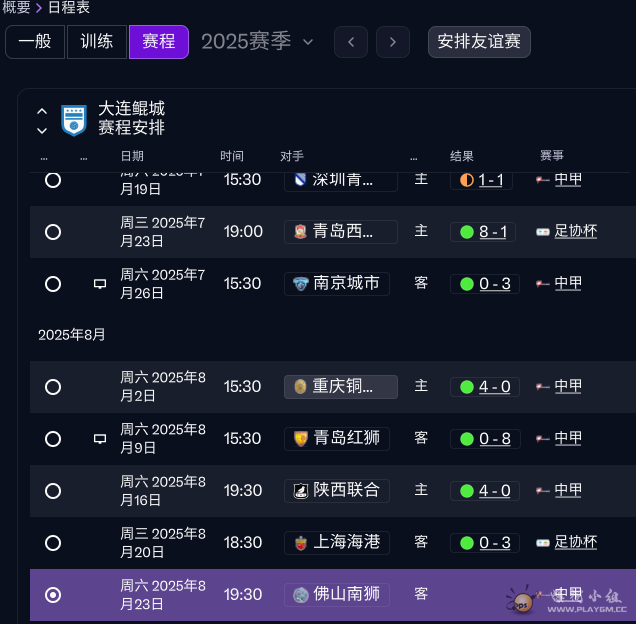This screenshot has width=636, height=624.
Task: Click TV broadcast icon on 青岛红狮 row
Action: pyautogui.click(x=100, y=439)
